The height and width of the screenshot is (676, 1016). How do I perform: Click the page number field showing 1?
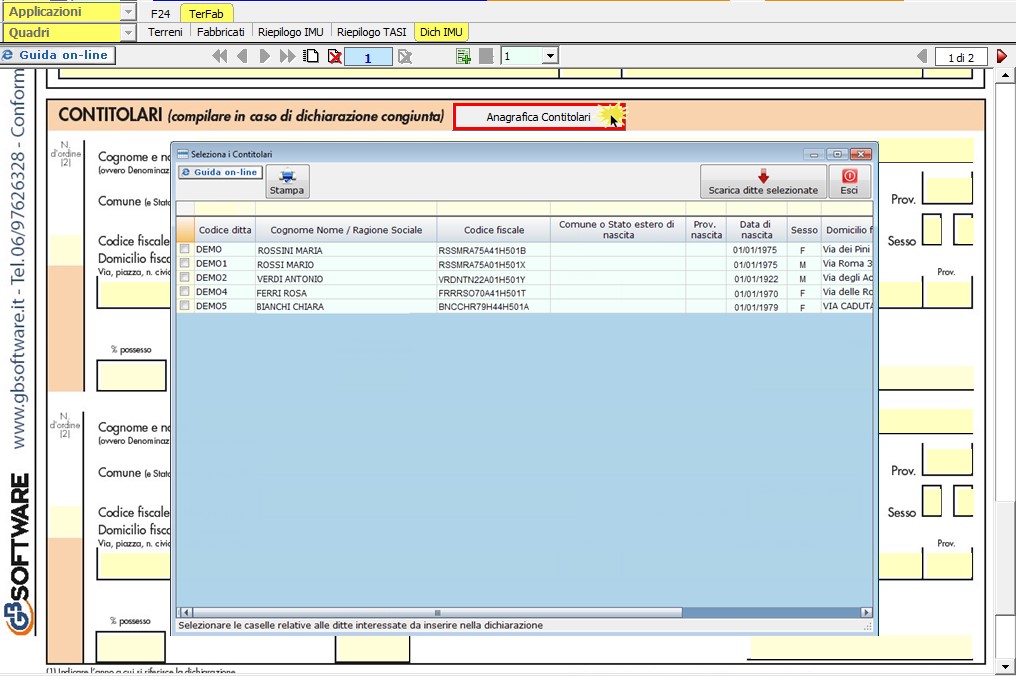pyautogui.click(x=368, y=57)
